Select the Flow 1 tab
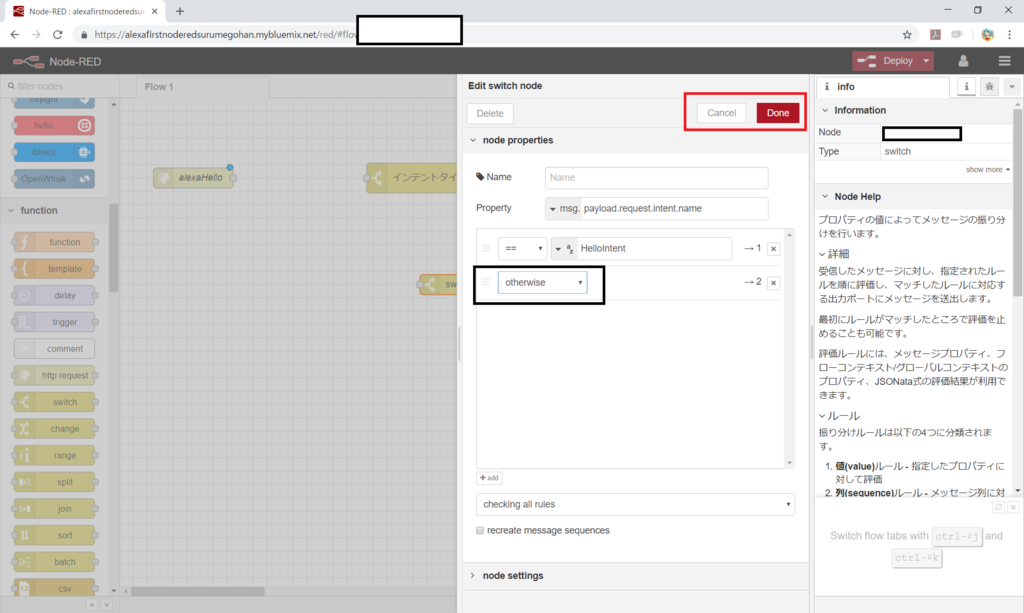 coord(202,87)
